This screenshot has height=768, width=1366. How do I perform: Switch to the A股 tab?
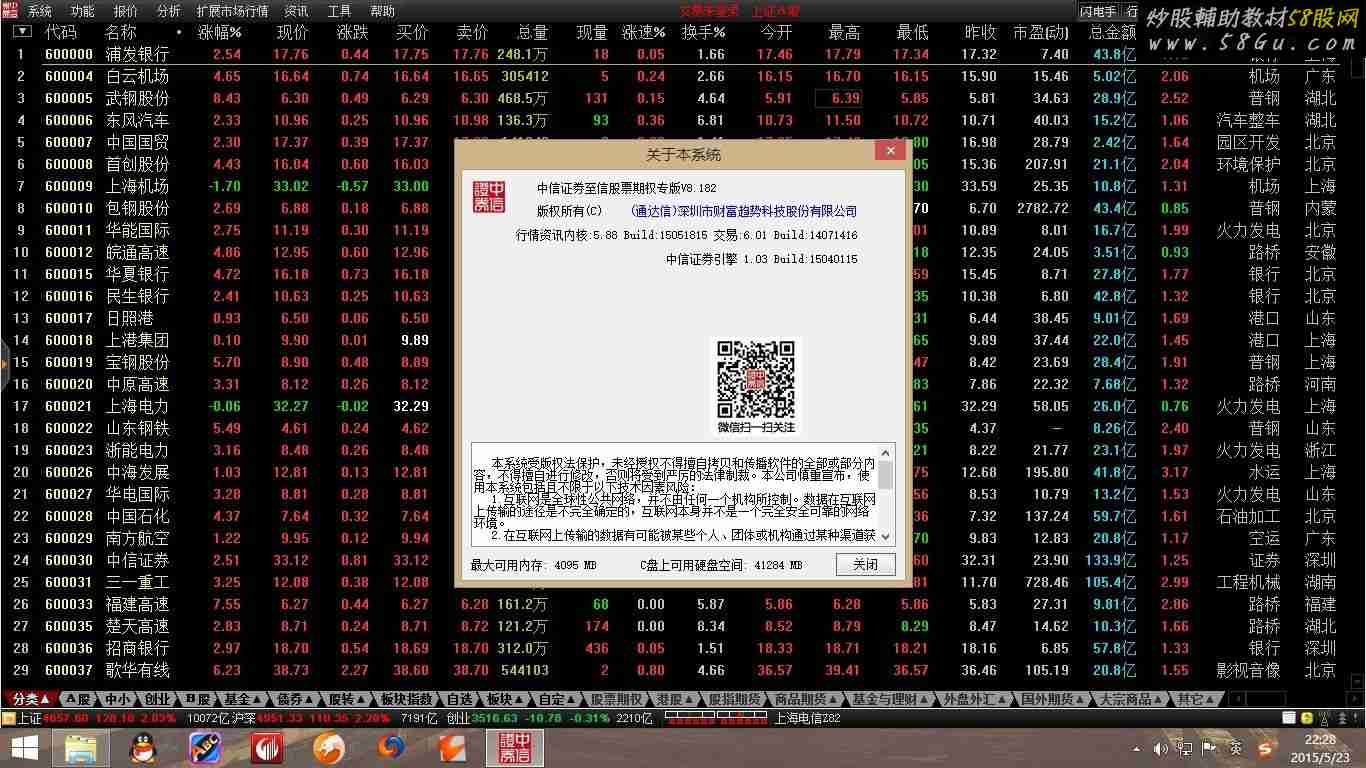(77, 699)
